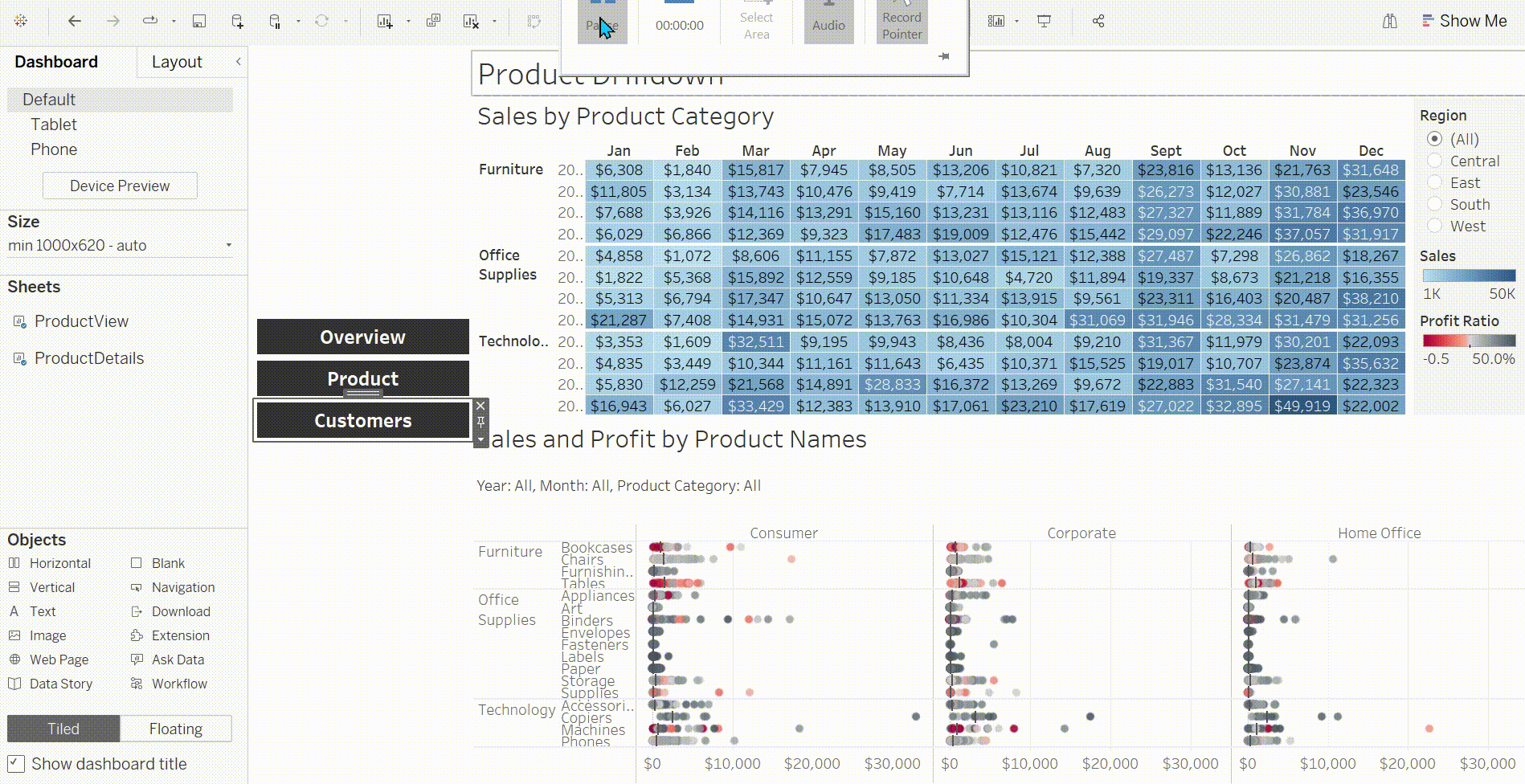The width and height of the screenshot is (1525, 784).
Task: Click the Duplicate sheet icon
Action: [x=433, y=22]
